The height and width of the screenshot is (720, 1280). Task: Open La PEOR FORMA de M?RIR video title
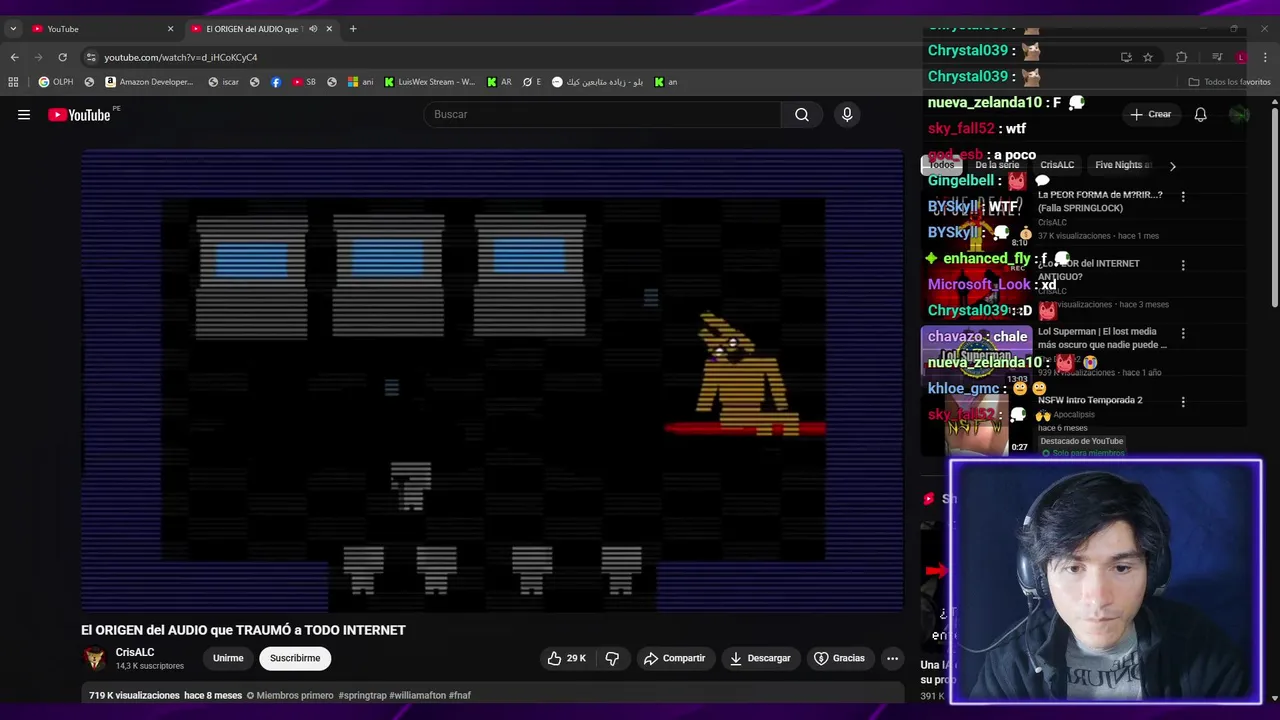1100,201
